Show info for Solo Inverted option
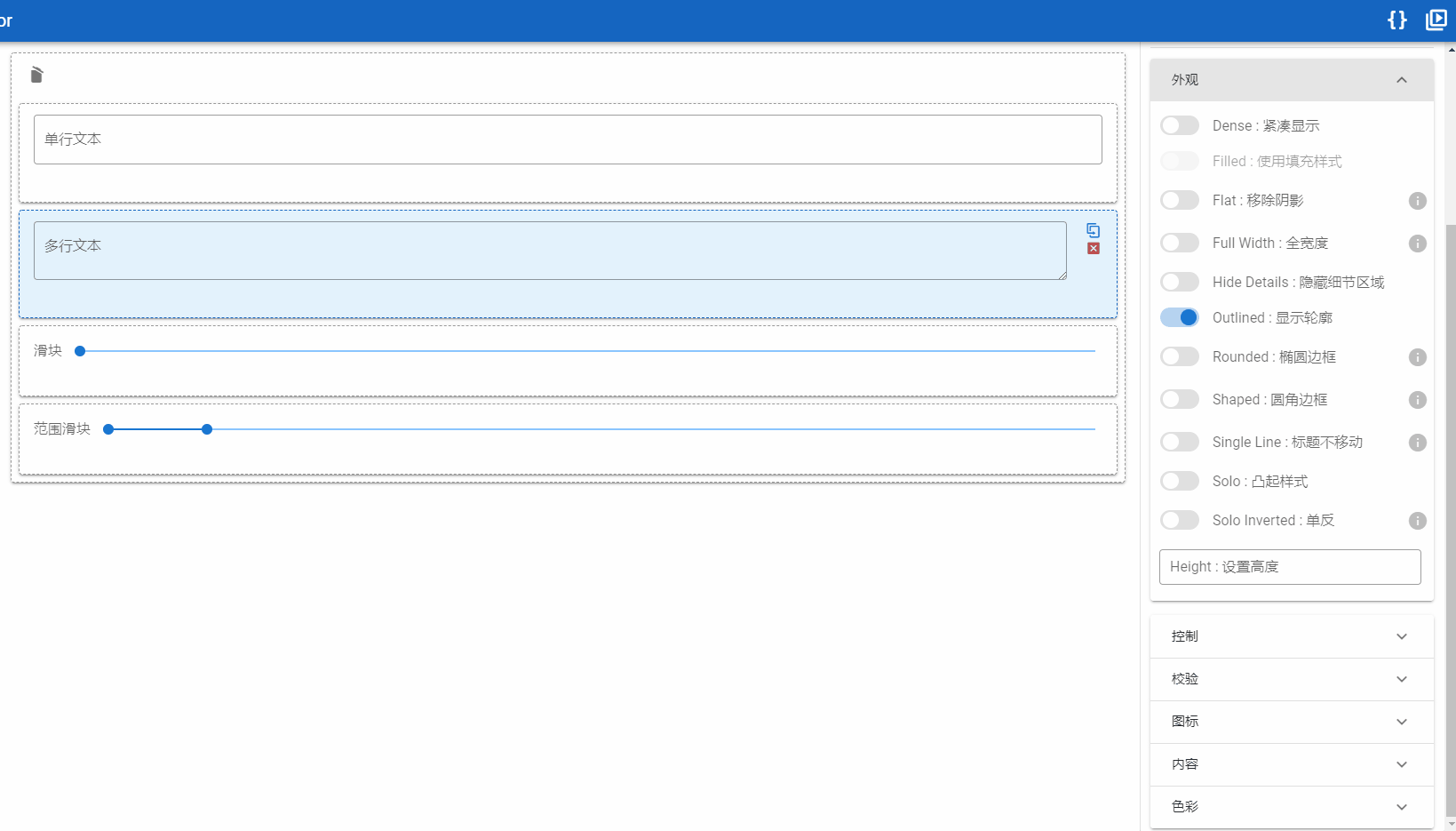1456x831 pixels. 1418,521
